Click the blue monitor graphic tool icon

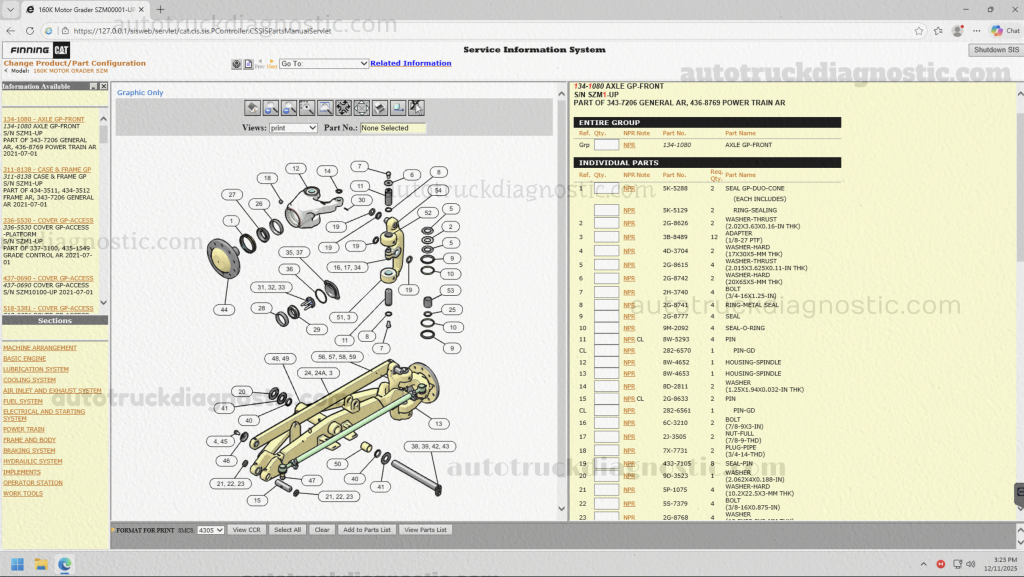(398, 108)
